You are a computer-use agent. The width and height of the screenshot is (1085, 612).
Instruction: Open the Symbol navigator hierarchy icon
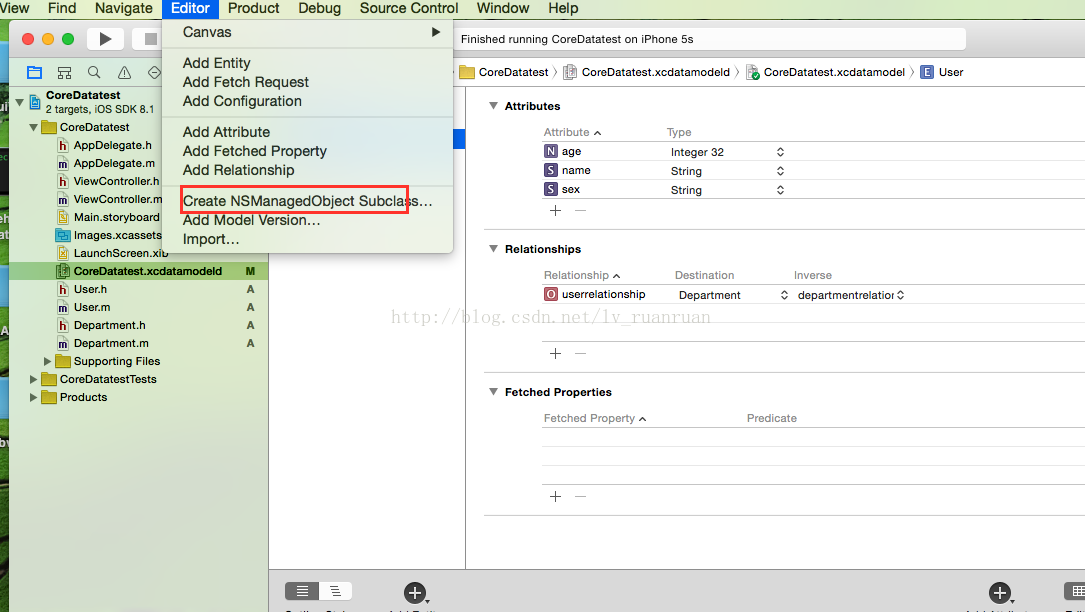64,72
